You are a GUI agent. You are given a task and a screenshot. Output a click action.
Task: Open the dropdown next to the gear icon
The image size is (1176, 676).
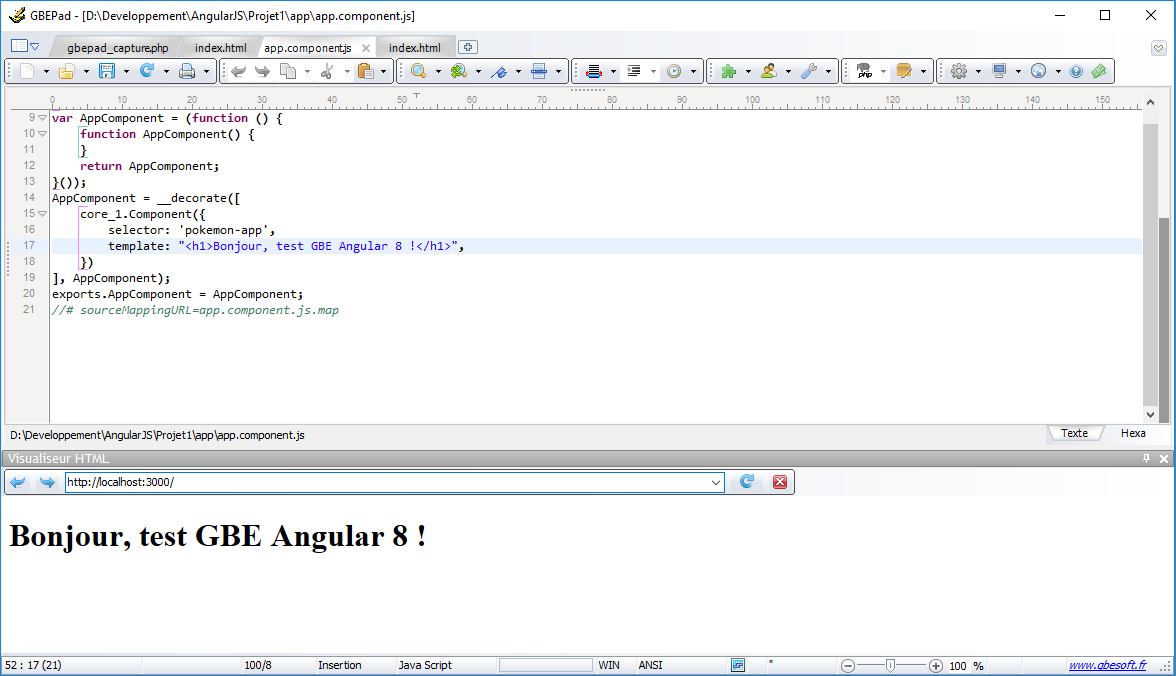pos(978,72)
